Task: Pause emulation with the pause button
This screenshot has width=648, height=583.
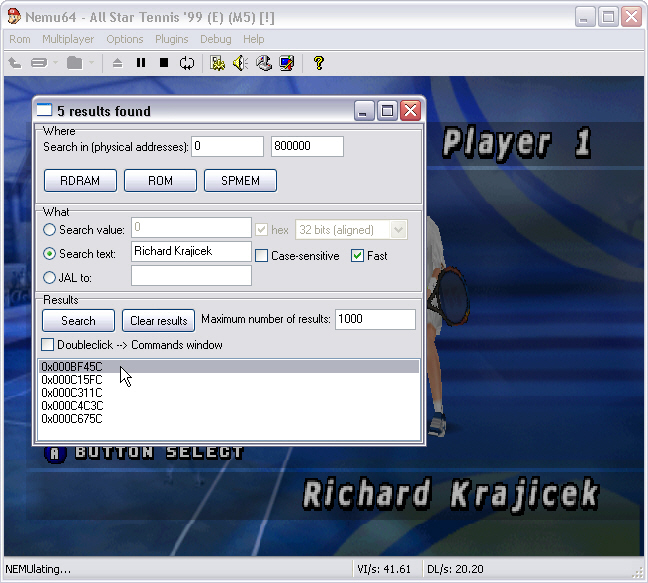Action: coord(141,63)
